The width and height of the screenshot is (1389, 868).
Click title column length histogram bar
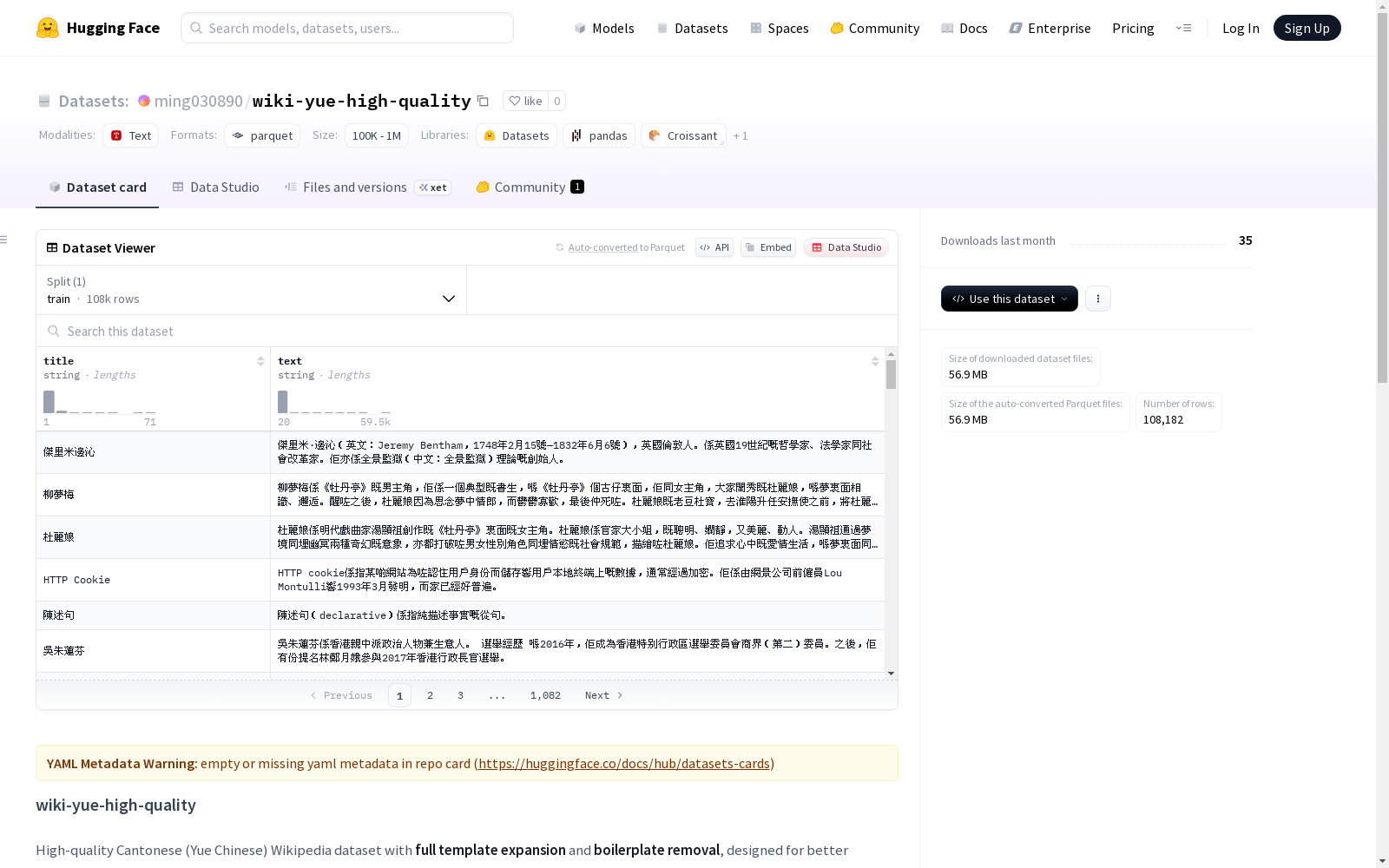point(49,402)
